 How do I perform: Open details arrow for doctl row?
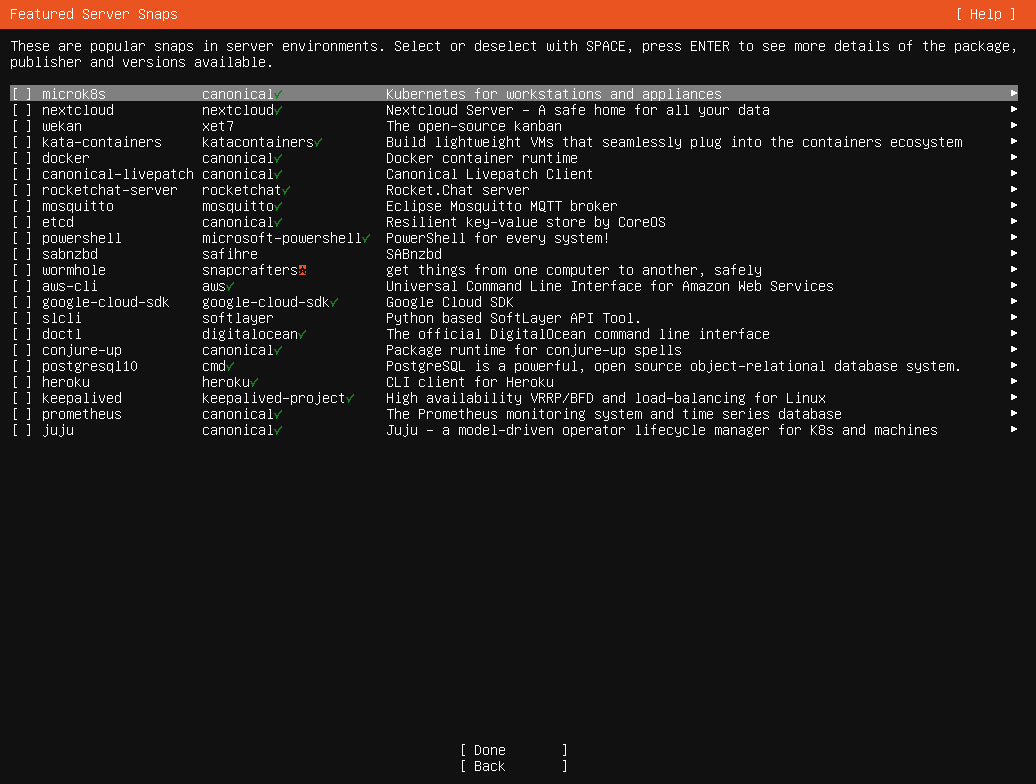tap(1014, 333)
